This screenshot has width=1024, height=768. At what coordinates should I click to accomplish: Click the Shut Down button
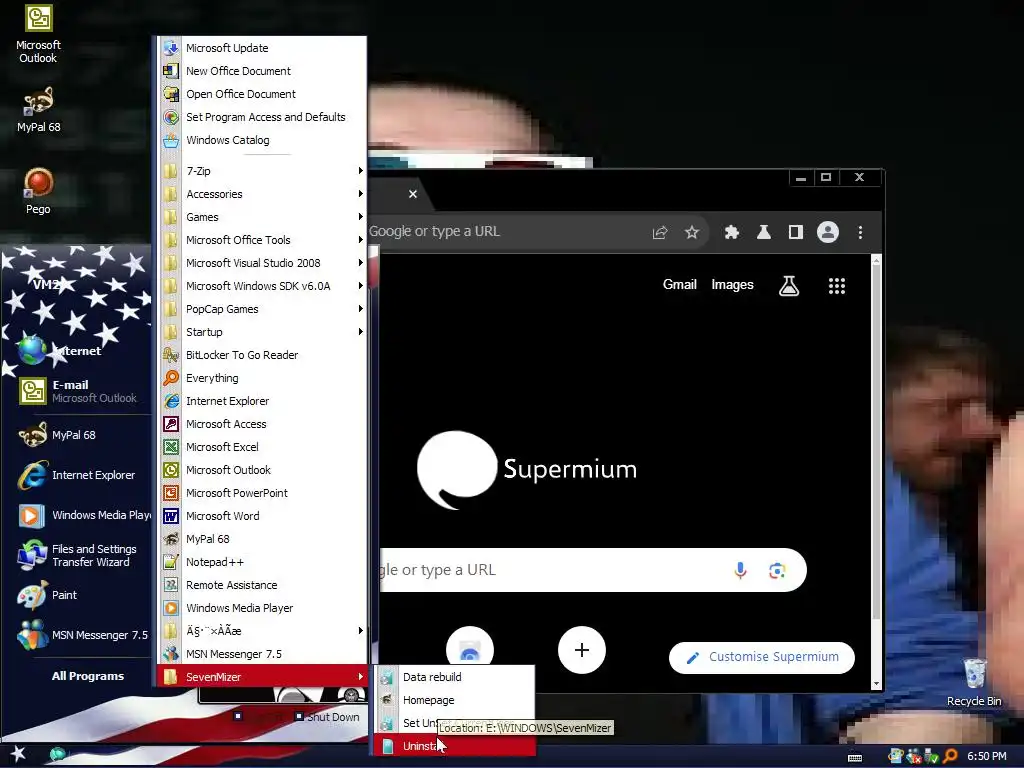coord(327,716)
